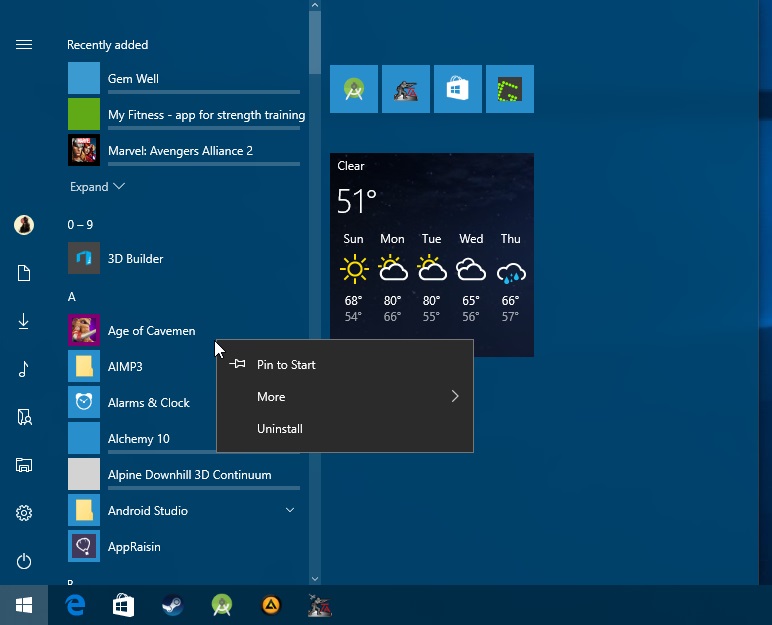Open the Alarms & Clock app
772x625 pixels.
140,402
